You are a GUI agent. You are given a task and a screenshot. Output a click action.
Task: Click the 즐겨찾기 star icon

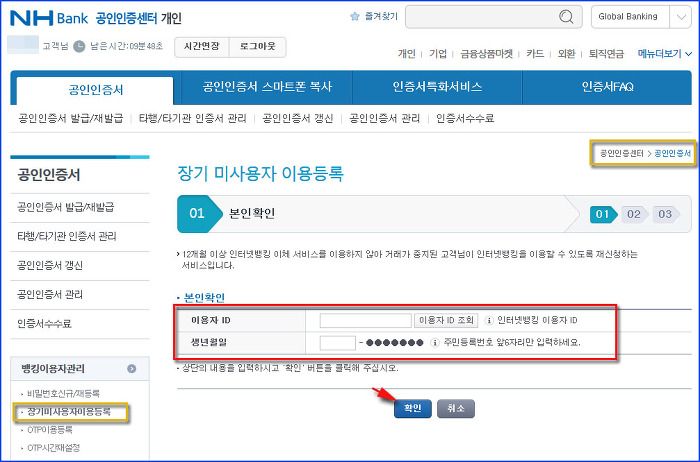[355, 17]
